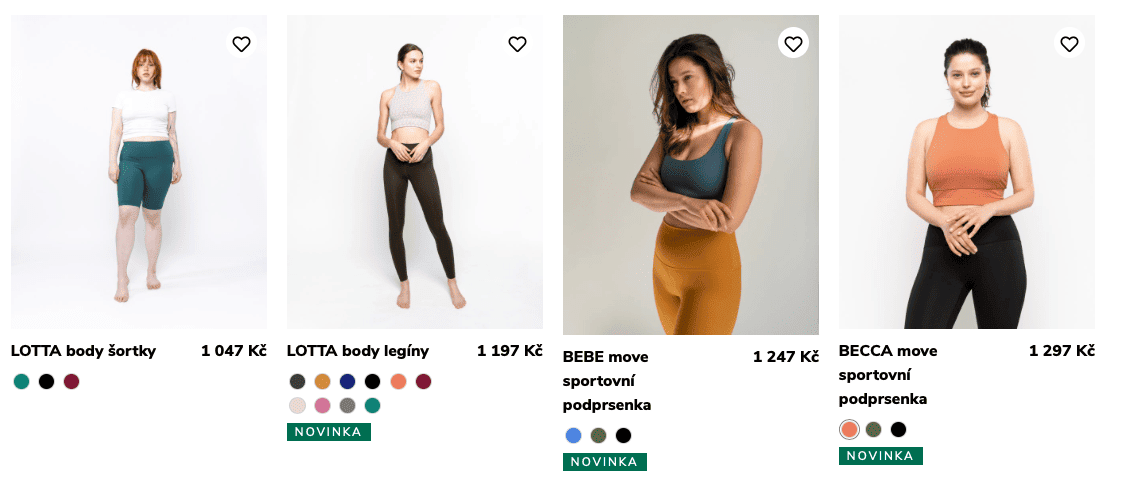Image resolution: width=1123 pixels, height=480 pixels.
Task: Open LOTTA body legíny product link
Action: pos(358,351)
